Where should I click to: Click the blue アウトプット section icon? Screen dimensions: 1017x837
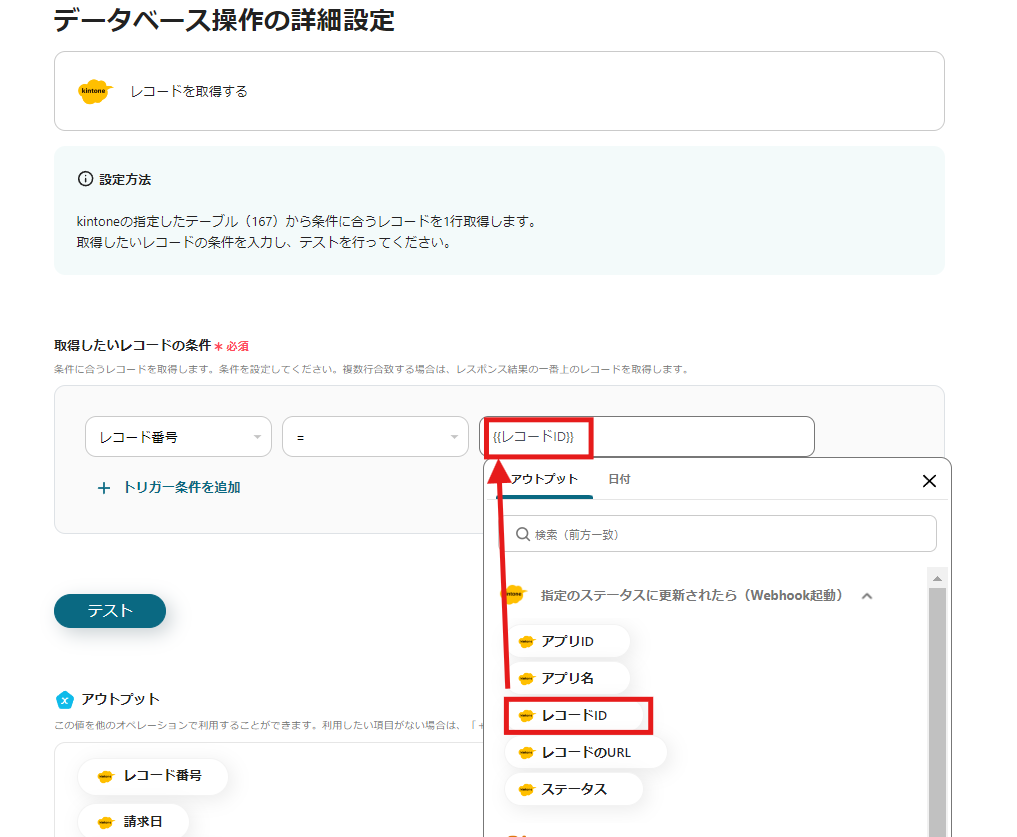pos(65,699)
